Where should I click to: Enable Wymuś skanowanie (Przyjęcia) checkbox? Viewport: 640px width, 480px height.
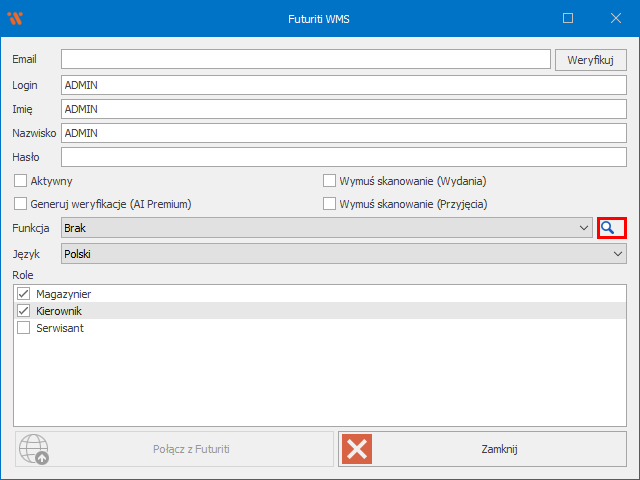(330, 204)
